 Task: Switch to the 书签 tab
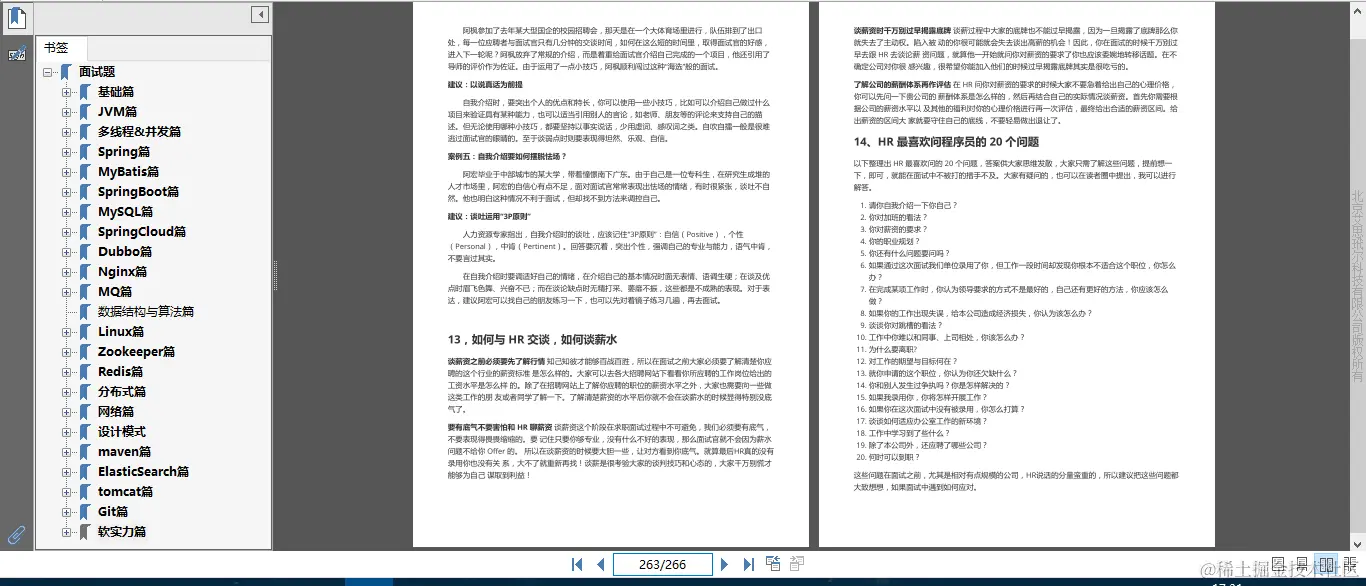tap(61, 48)
